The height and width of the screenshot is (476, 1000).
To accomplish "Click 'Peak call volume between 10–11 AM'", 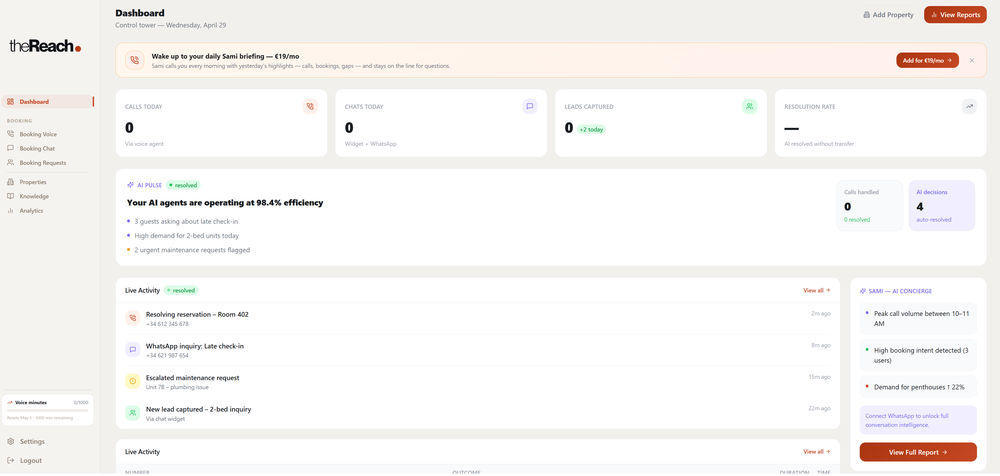I will (918, 318).
